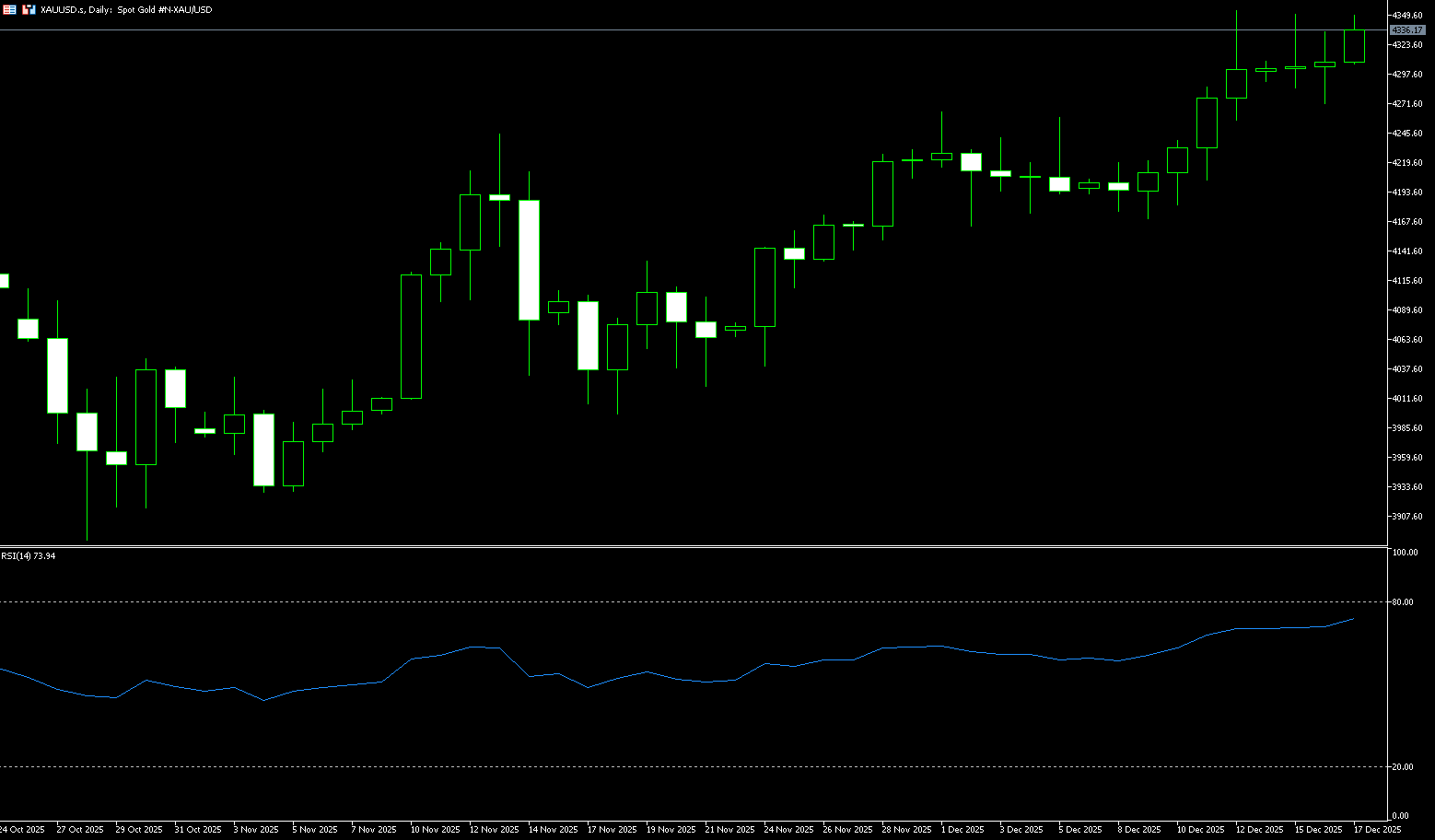Click the RSI 20.00 level label

1403,767
